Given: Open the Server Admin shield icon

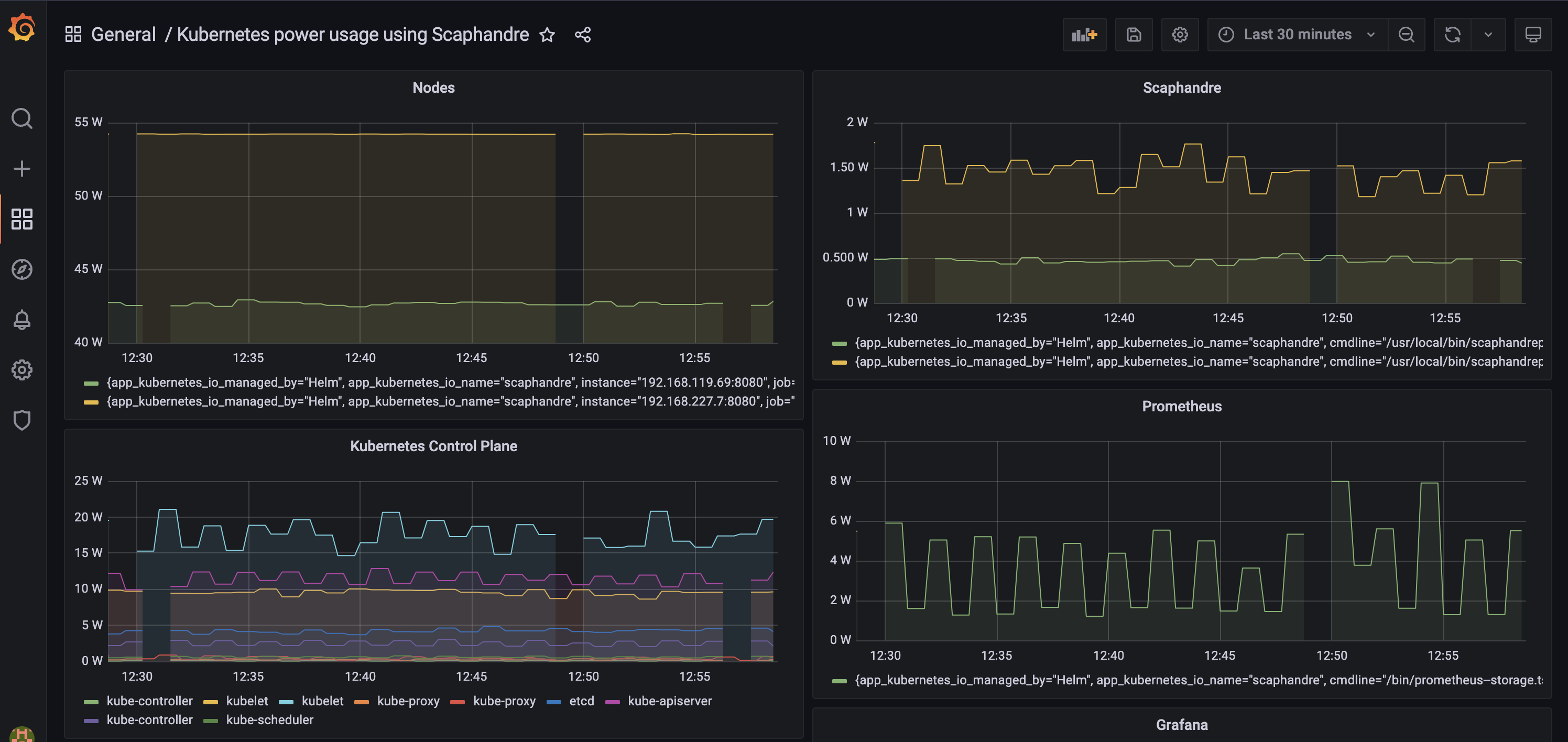Looking at the screenshot, I should 22,420.
